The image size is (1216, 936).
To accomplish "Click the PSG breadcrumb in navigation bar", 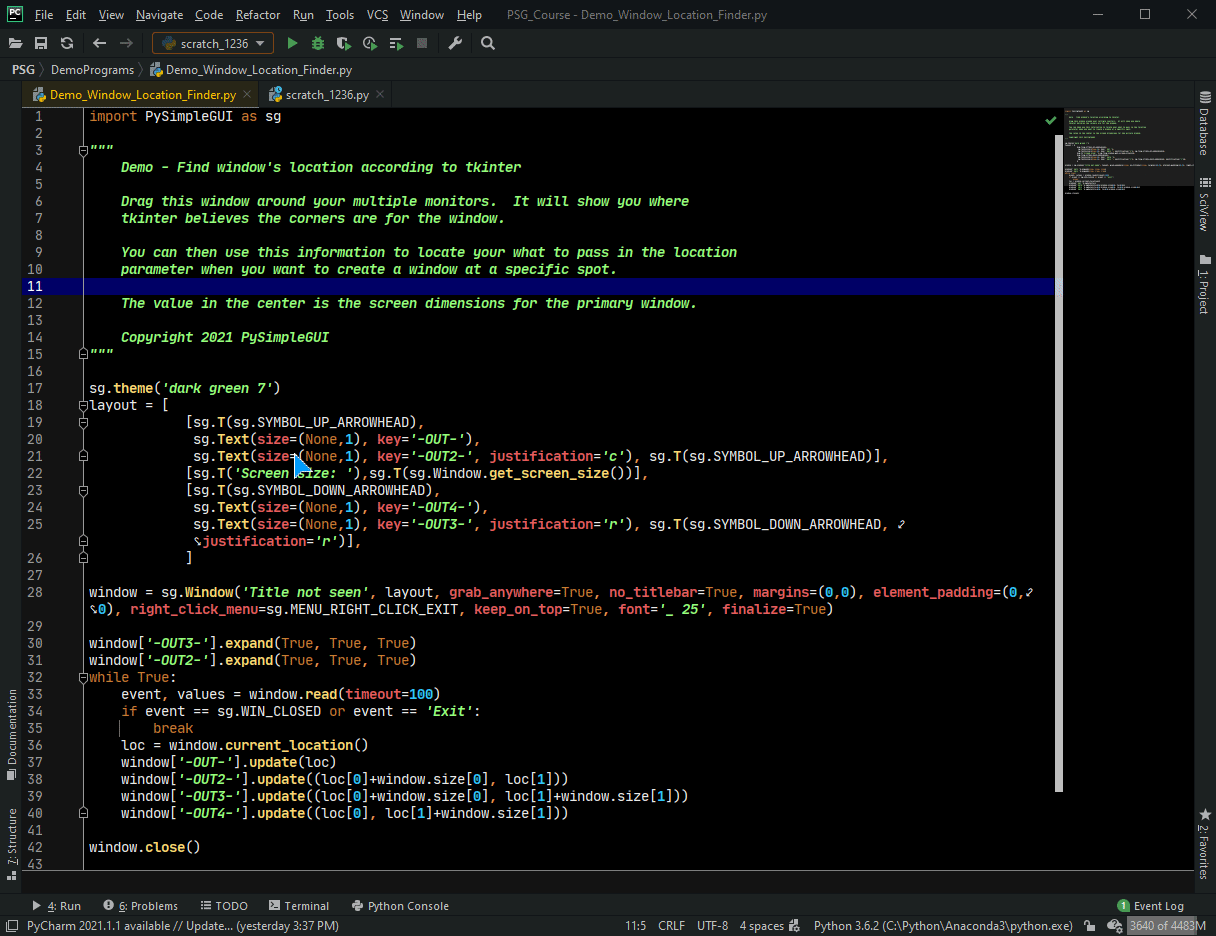I will [23, 70].
